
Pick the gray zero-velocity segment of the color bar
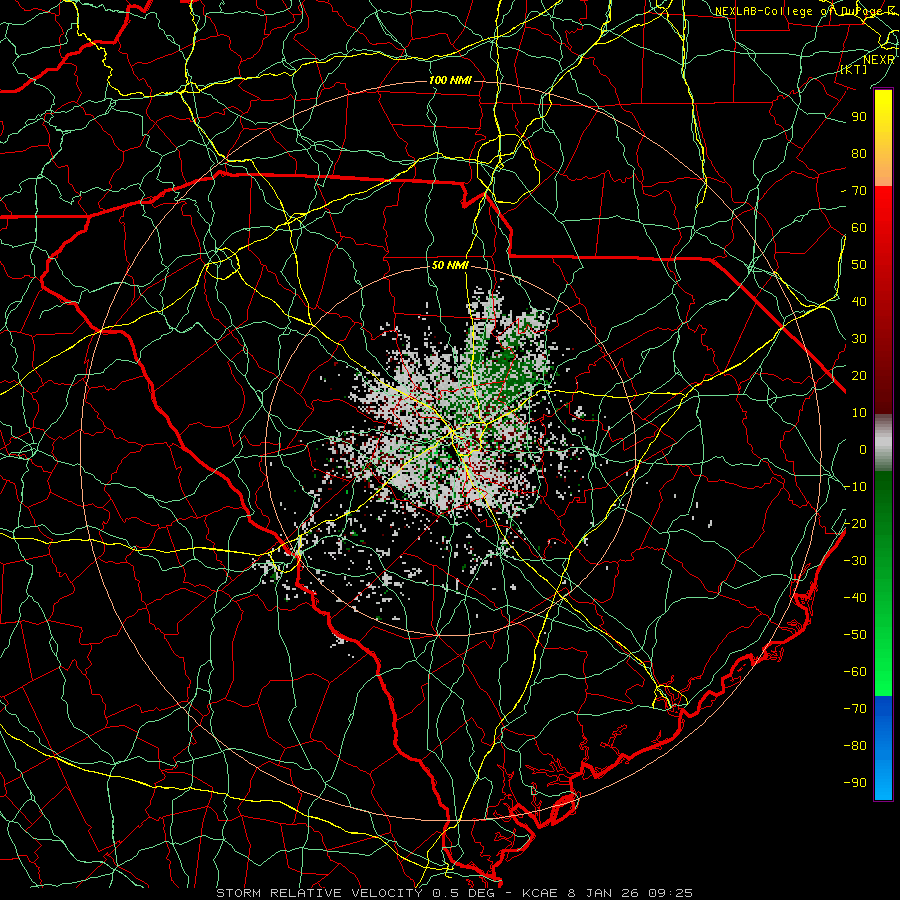883,443
